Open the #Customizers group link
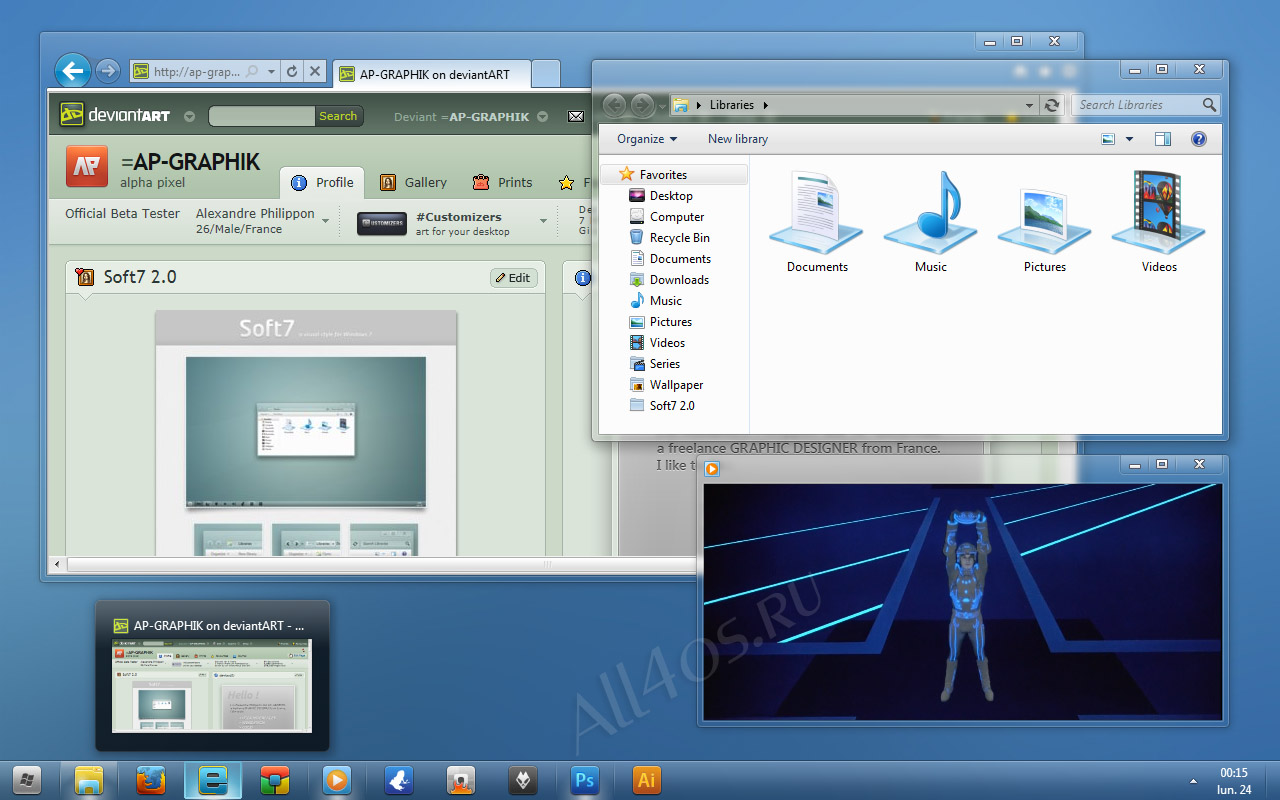The image size is (1280, 800). [x=459, y=216]
